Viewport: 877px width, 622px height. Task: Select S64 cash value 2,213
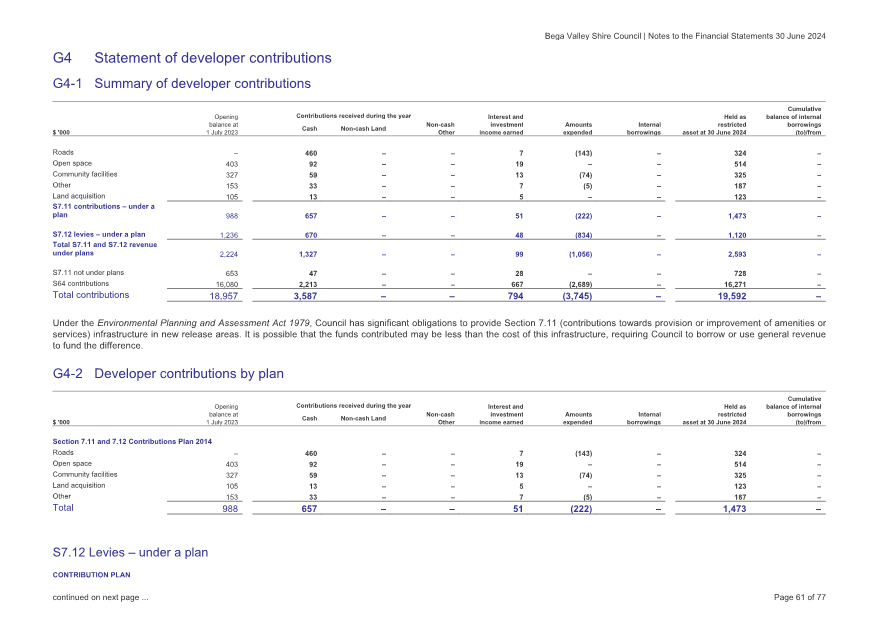pyautogui.click(x=308, y=284)
